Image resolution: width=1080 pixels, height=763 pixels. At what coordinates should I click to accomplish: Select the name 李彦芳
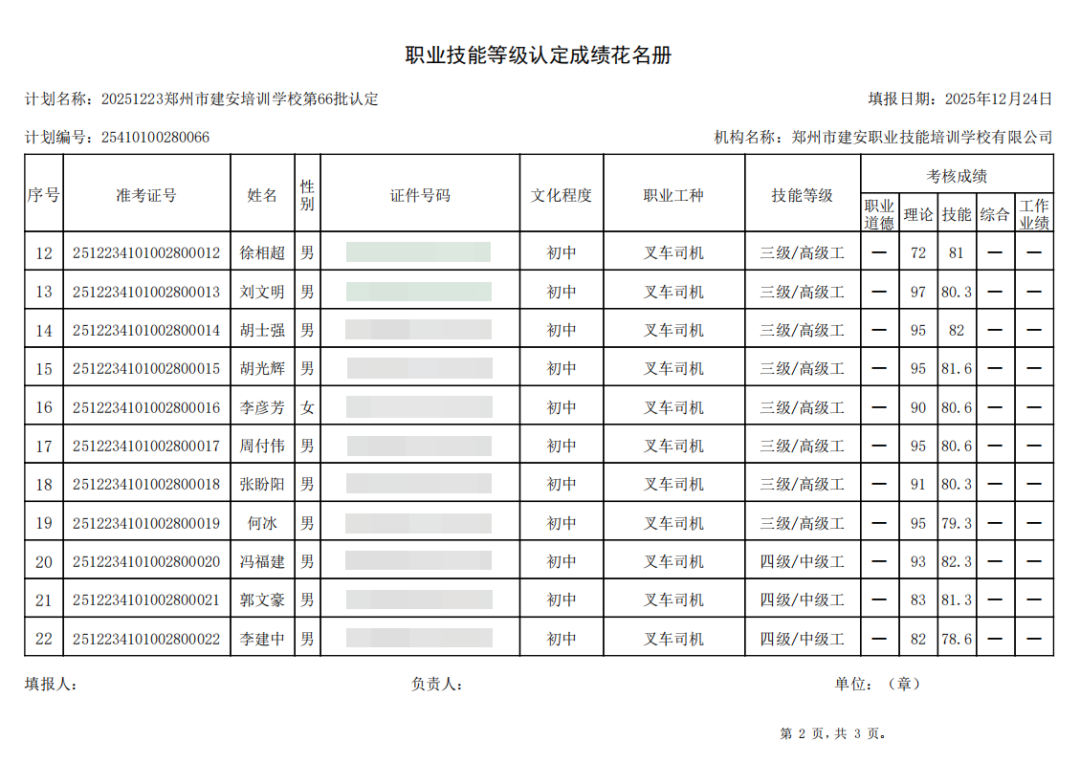point(262,408)
